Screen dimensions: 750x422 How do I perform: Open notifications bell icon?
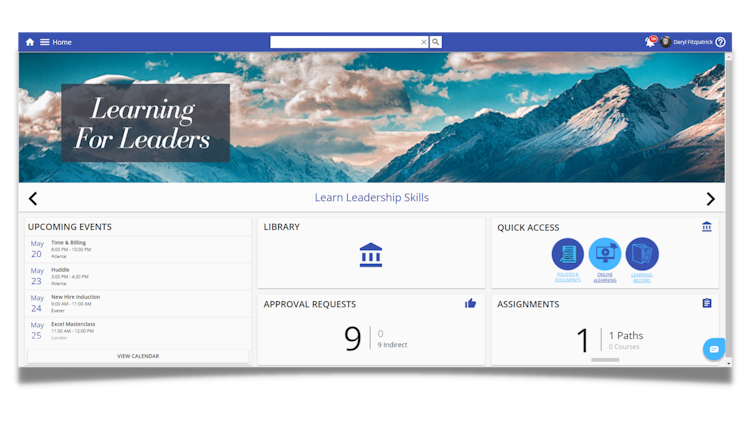[x=650, y=42]
